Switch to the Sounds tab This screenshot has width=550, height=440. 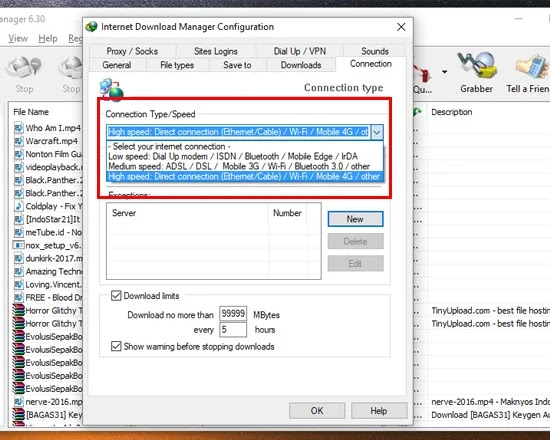coord(375,51)
